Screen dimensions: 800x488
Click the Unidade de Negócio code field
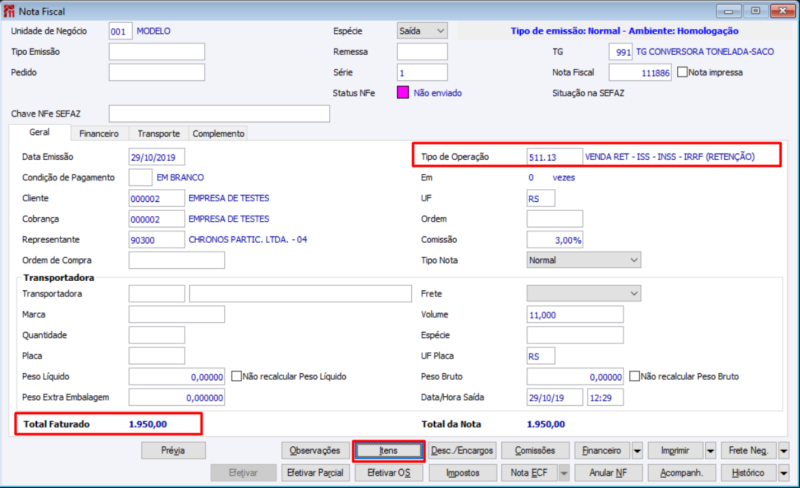pyautogui.click(x=120, y=31)
